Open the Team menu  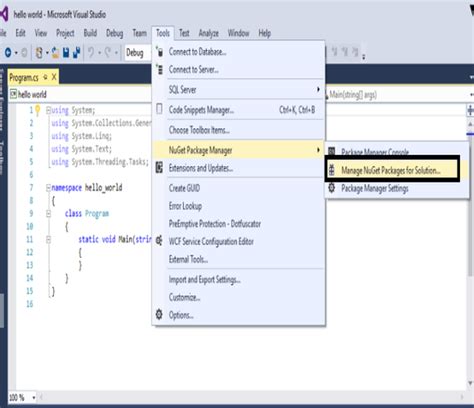click(139, 33)
